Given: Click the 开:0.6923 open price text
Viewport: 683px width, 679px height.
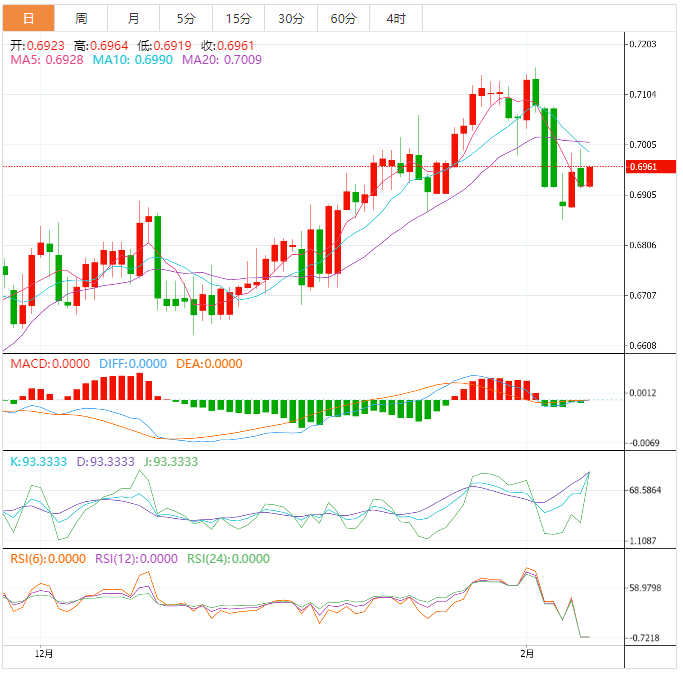Looking at the screenshot, I should point(37,46).
